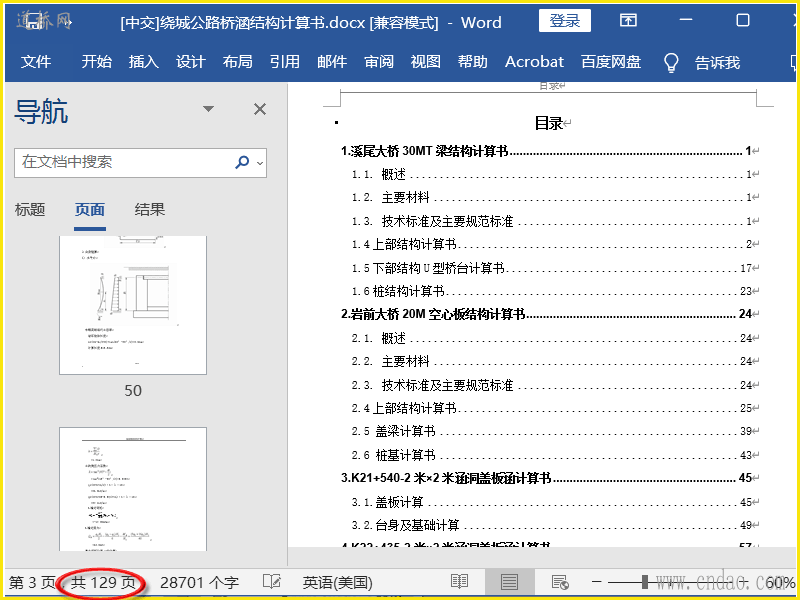The image size is (800, 600).
Task: Click TOC entry 2.6 桩基计算书
Action: 550,455
